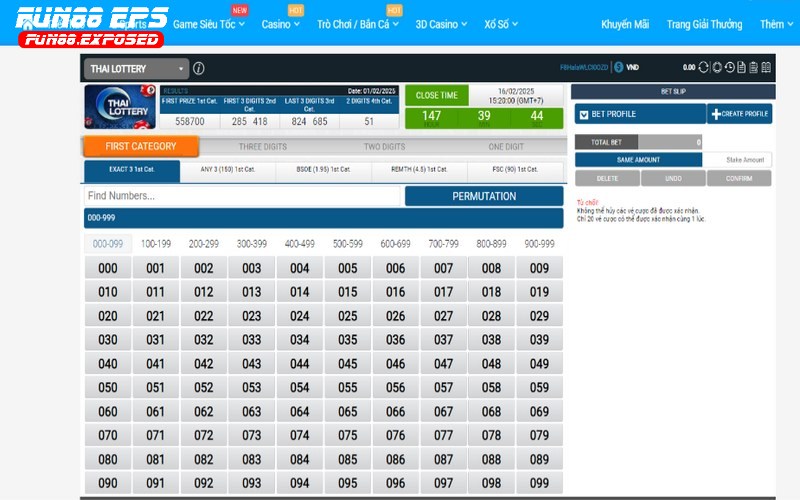Click the Close Time label

tap(437, 95)
